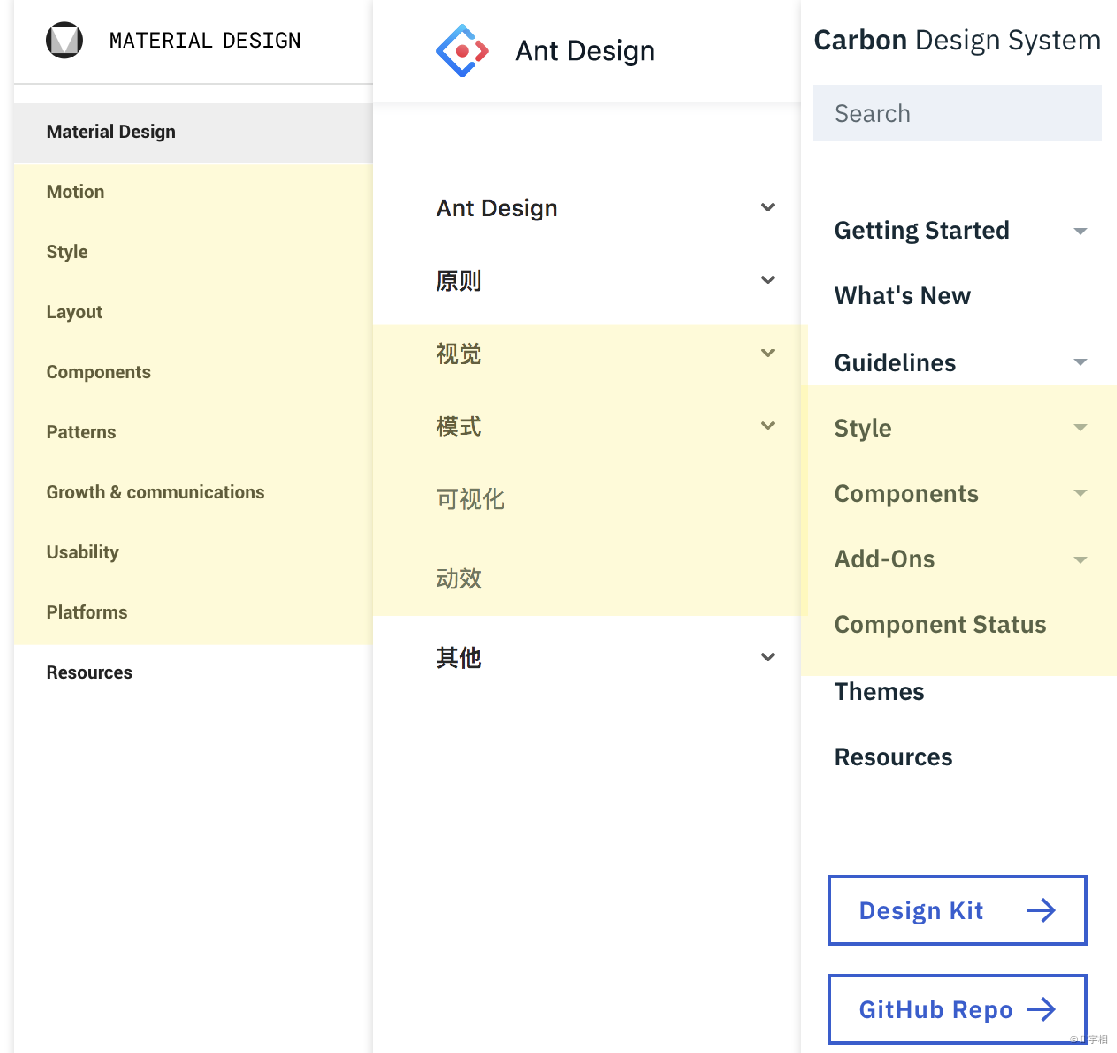This screenshot has height=1053, width=1117.
Task: Expand the 模式 section chevron
Action: coord(767,425)
